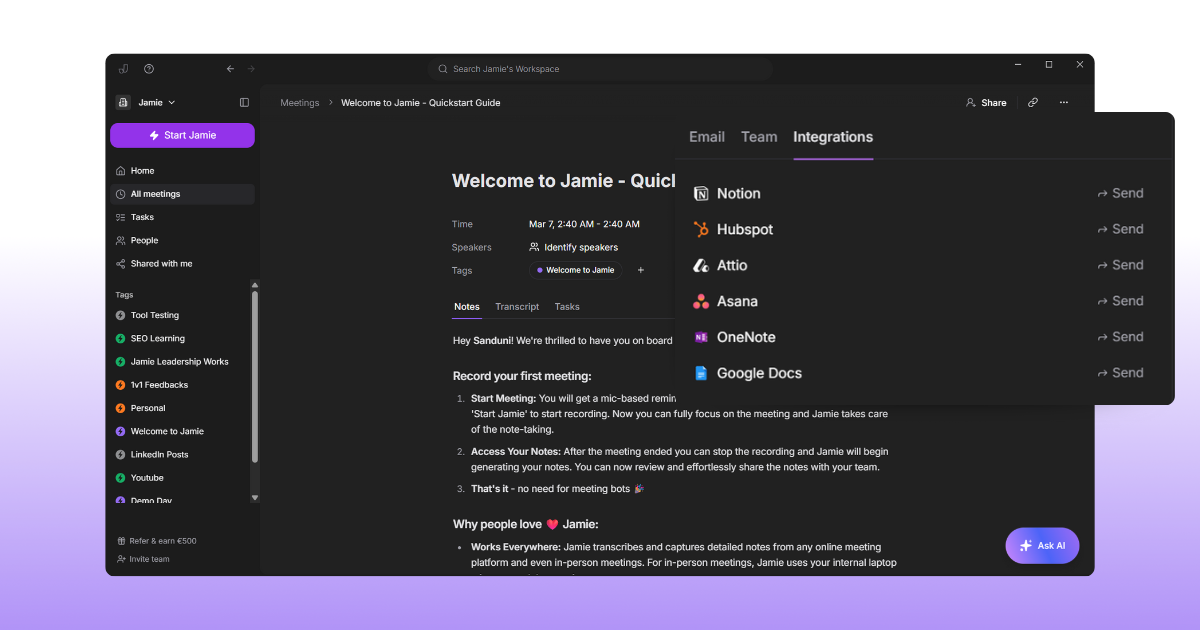
Task: Open the Ask AI button
Action: point(1042,546)
